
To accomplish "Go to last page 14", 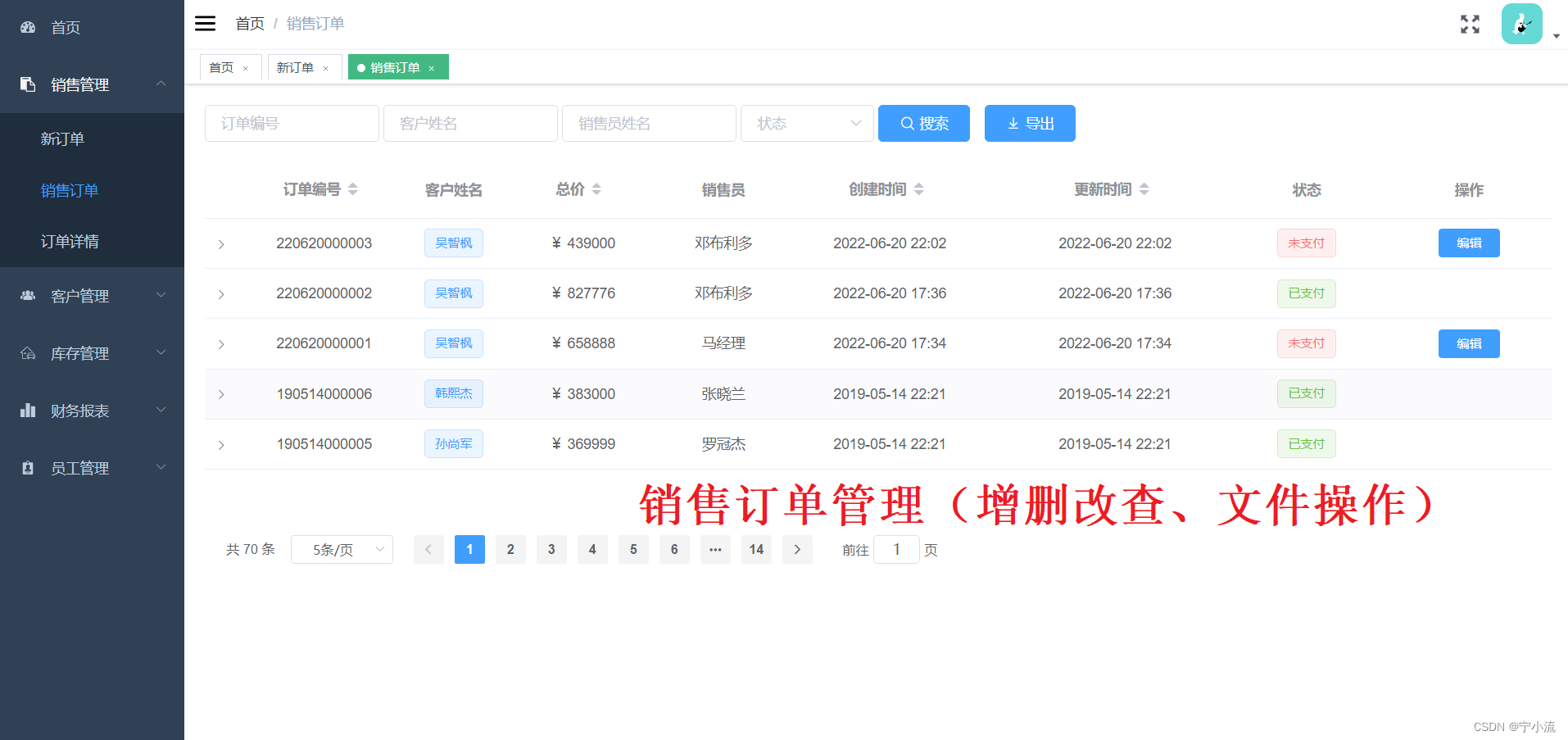I will click(x=756, y=550).
